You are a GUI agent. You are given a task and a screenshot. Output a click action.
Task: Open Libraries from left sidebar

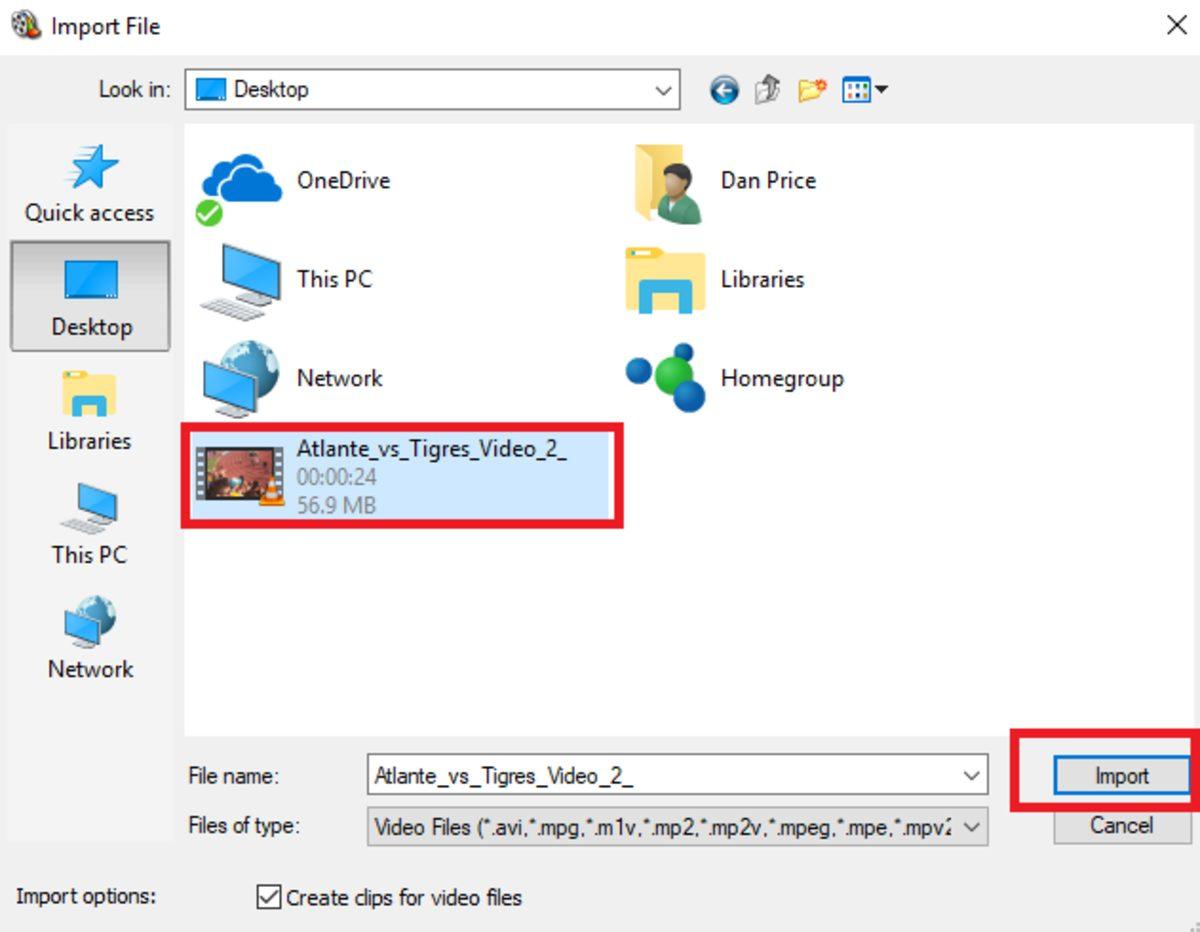point(89,410)
